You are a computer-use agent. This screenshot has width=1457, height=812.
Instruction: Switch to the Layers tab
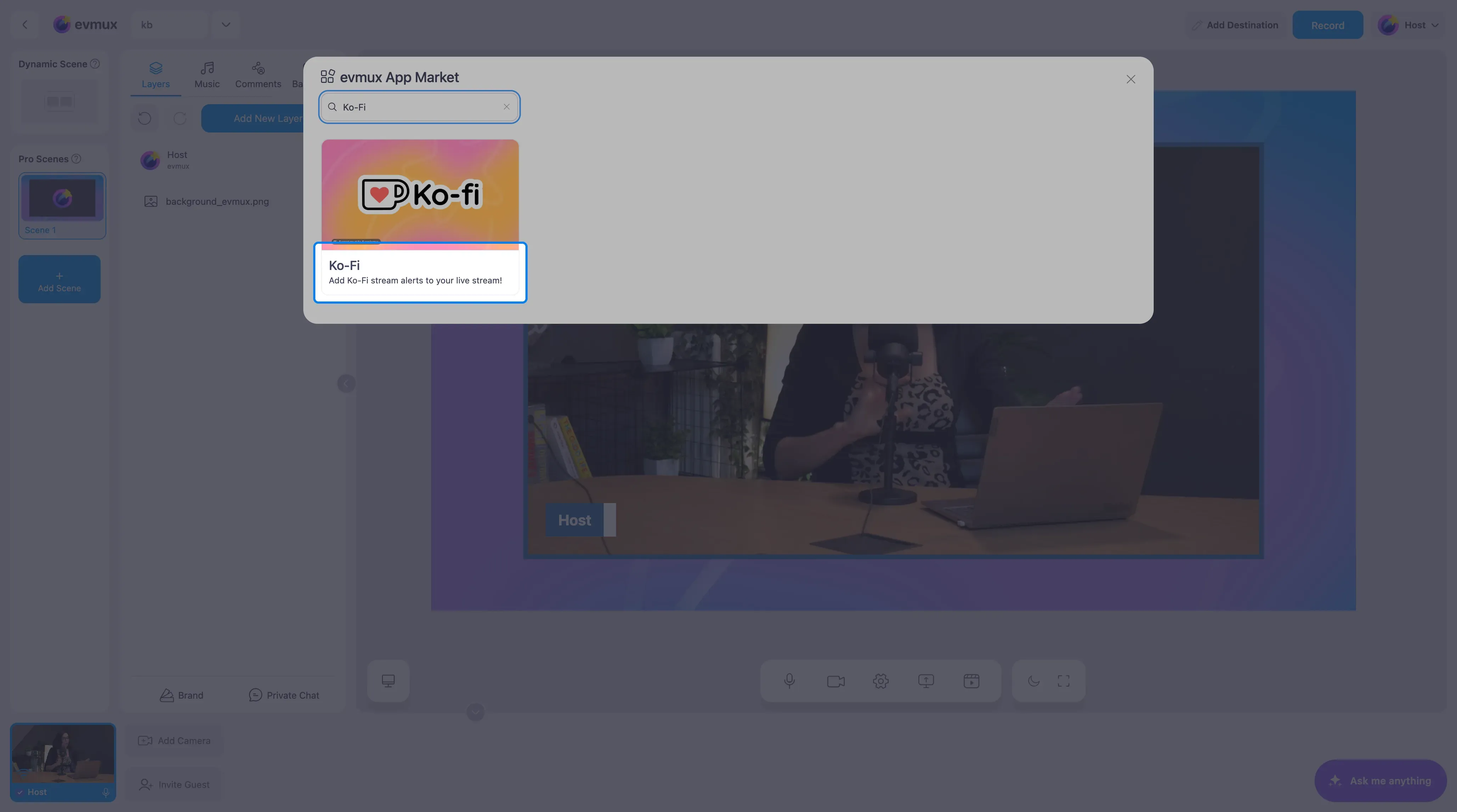pos(156,75)
